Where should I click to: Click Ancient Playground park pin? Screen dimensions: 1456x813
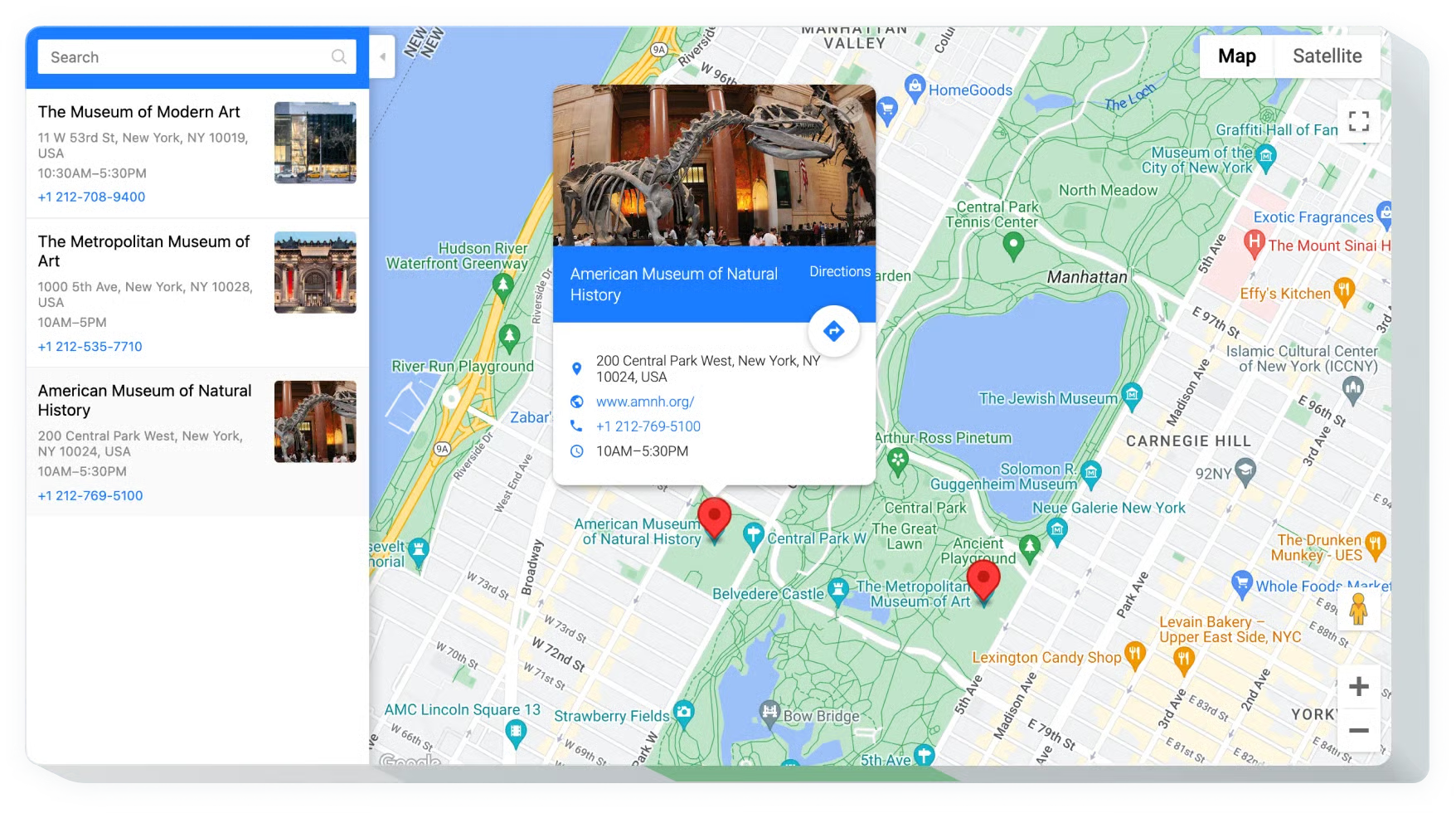(1029, 548)
